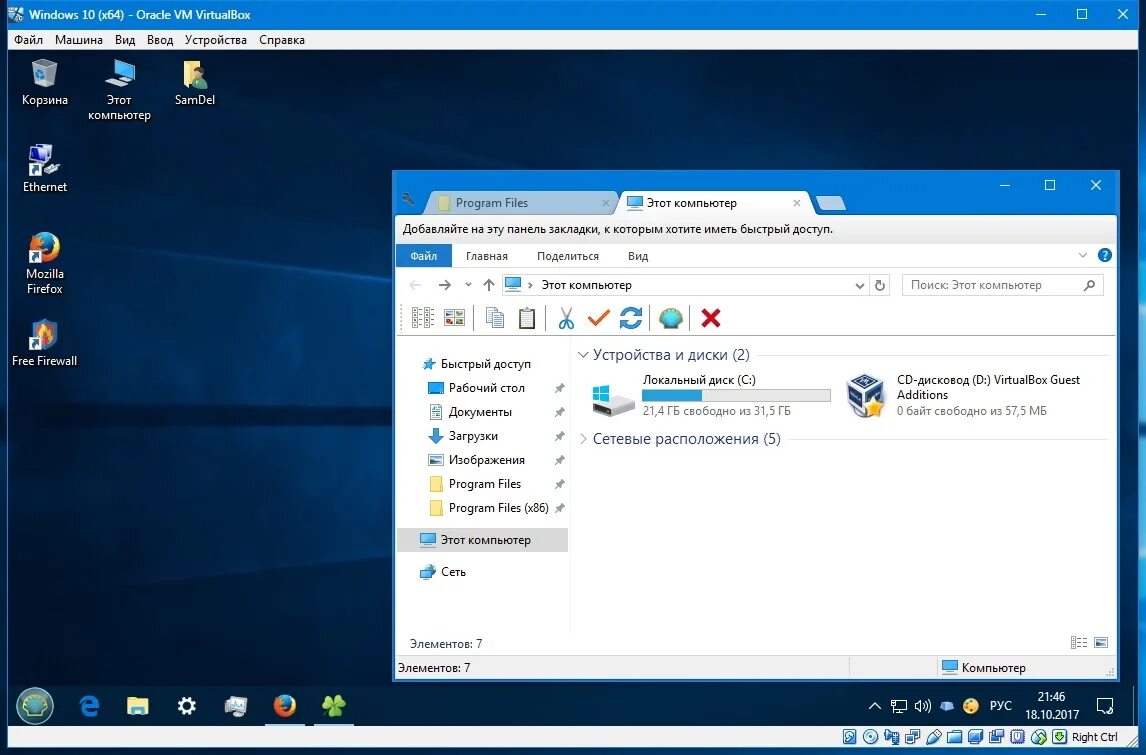Screen dimensions: 1146x755
Task: Click the ribbon Help question mark button
Action: click(x=1105, y=255)
